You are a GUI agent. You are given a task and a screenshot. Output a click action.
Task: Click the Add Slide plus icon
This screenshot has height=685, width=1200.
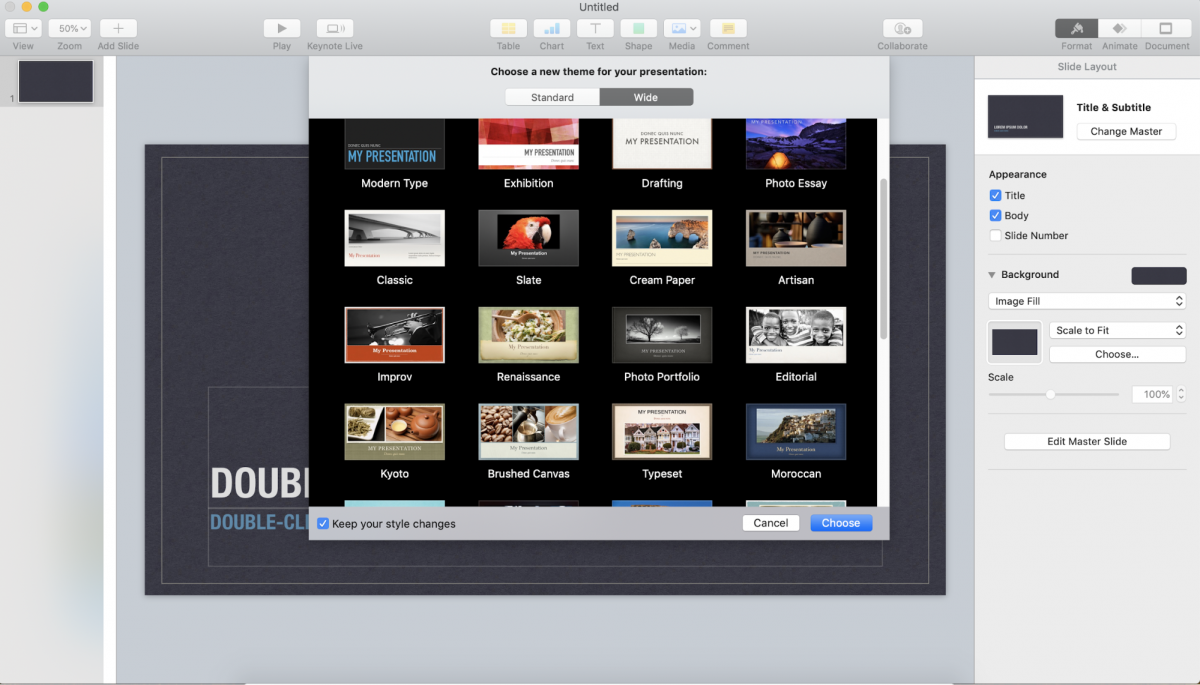click(x=118, y=29)
